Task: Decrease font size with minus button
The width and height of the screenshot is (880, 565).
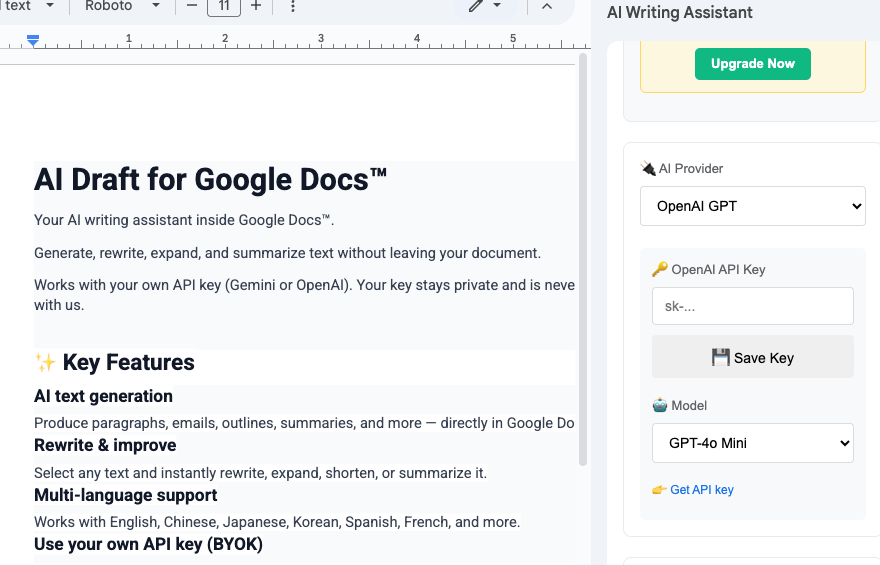Action: point(192,6)
